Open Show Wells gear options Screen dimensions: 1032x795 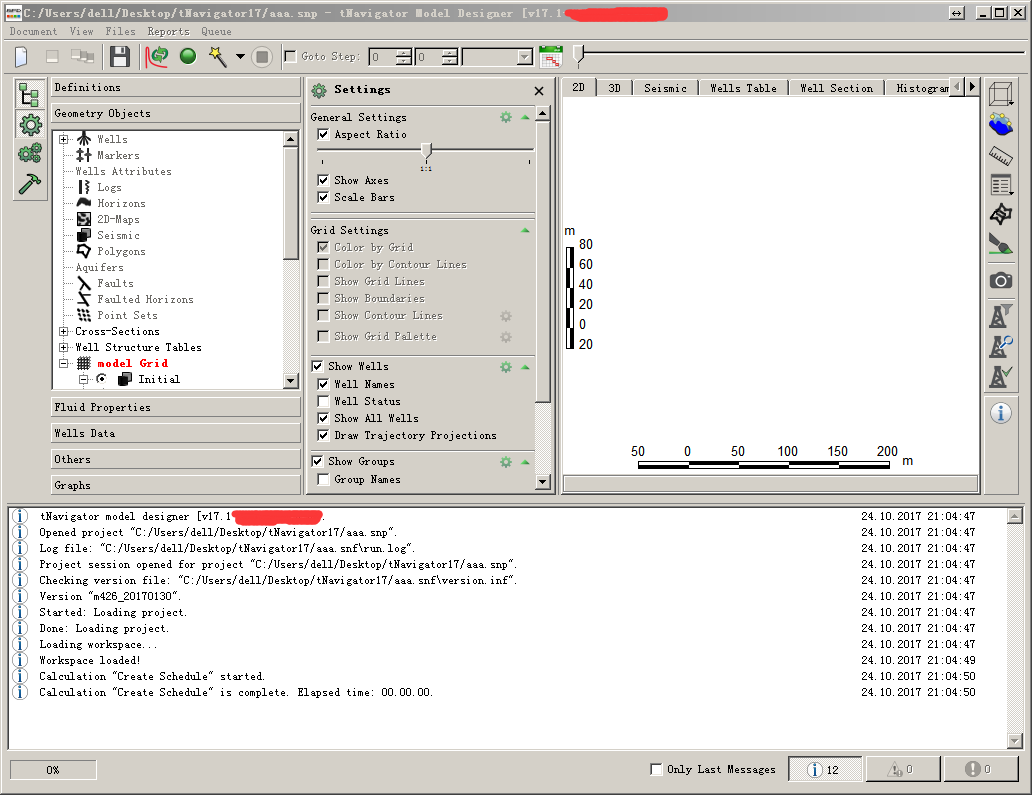(x=505, y=367)
